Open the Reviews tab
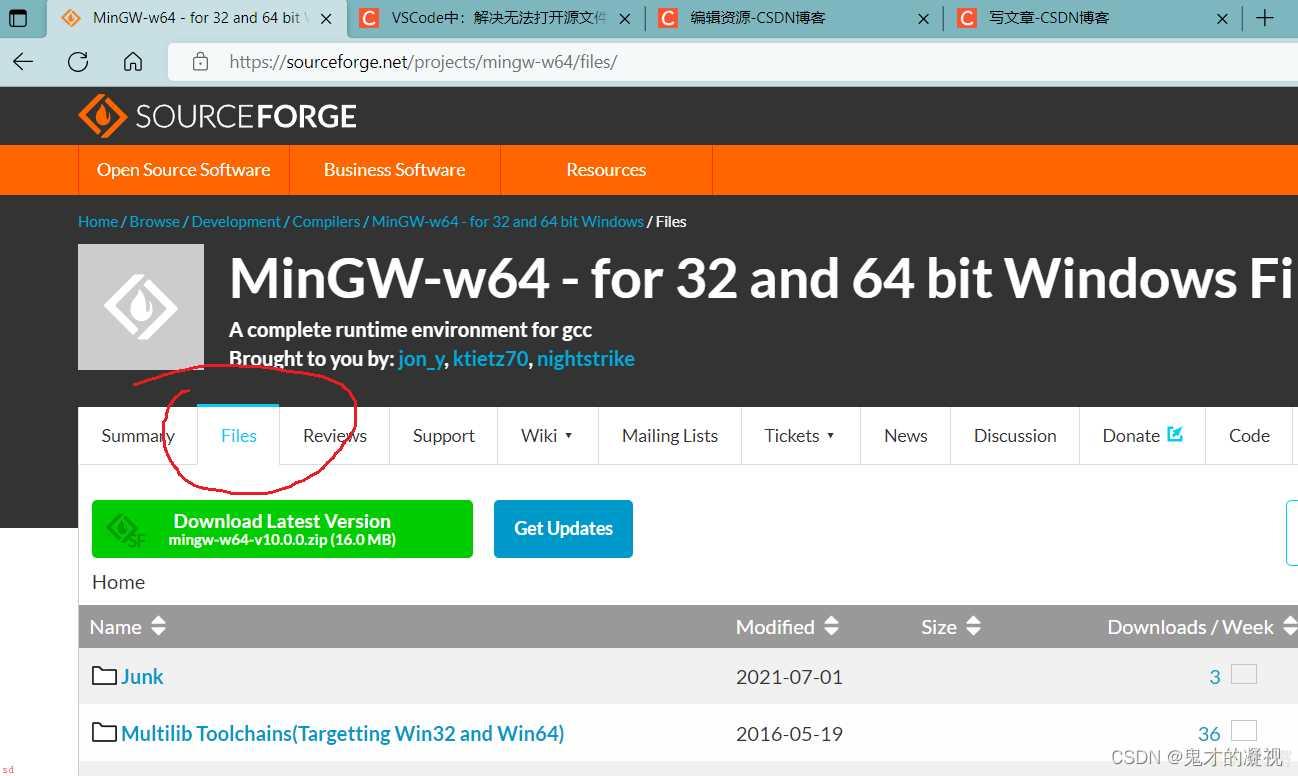This screenshot has height=776, width=1298. click(335, 436)
